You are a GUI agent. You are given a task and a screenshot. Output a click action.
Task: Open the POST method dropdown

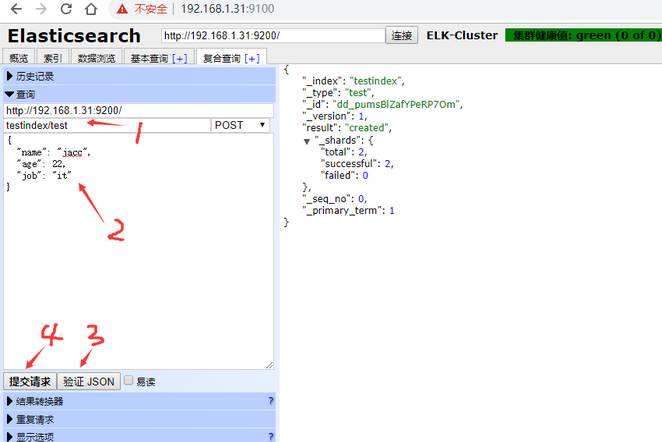[240, 125]
